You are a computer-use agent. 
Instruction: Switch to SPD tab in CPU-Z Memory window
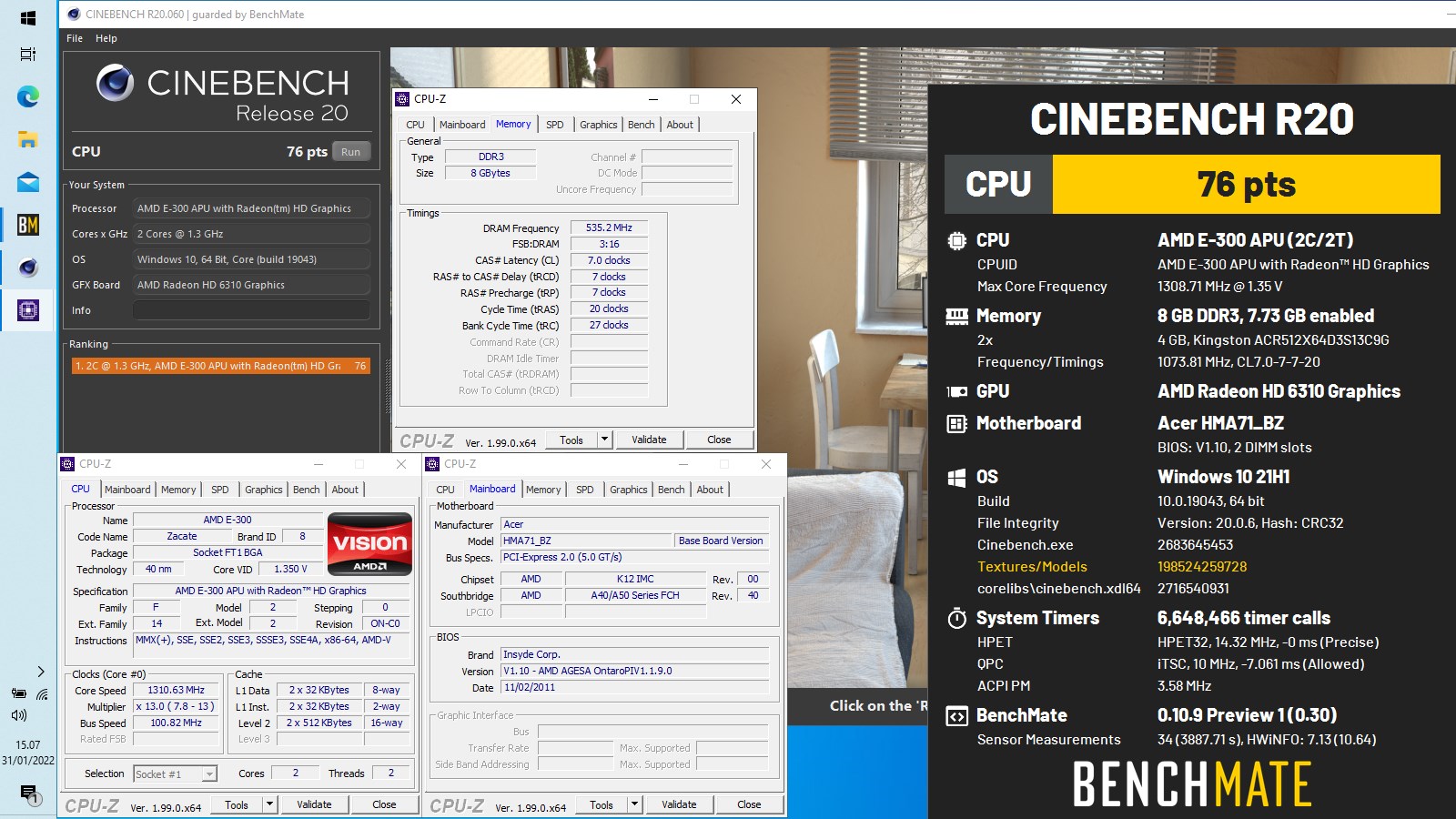tap(555, 125)
